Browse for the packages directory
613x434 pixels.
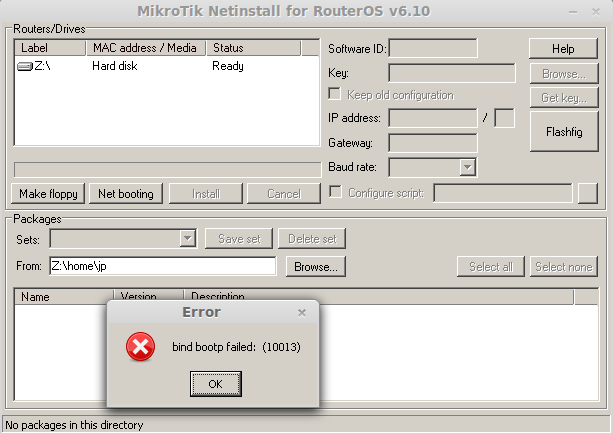(316, 267)
